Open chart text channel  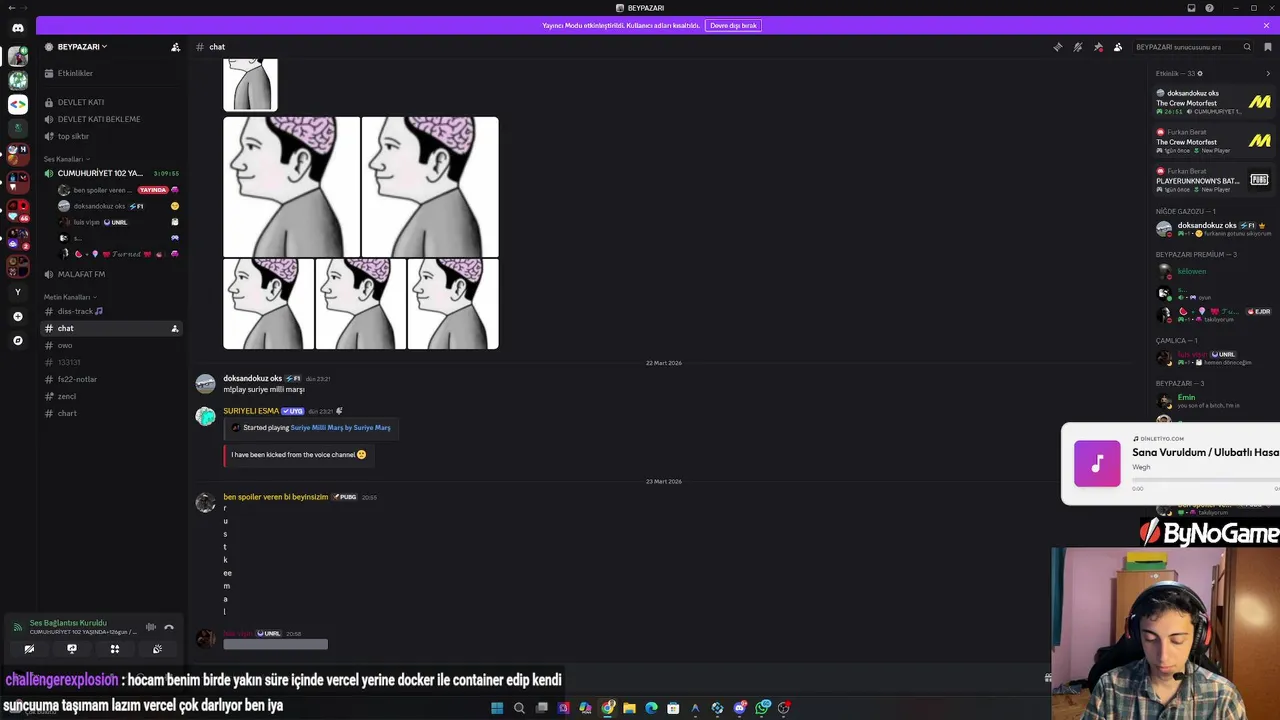(110, 413)
